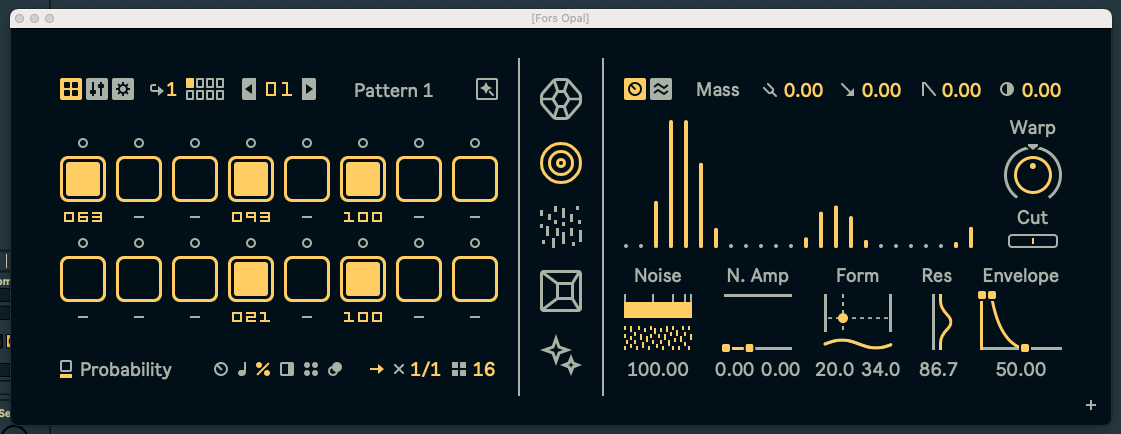1121x434 pixels.
Task: Click the Res curve control
Action: (942, 322)
